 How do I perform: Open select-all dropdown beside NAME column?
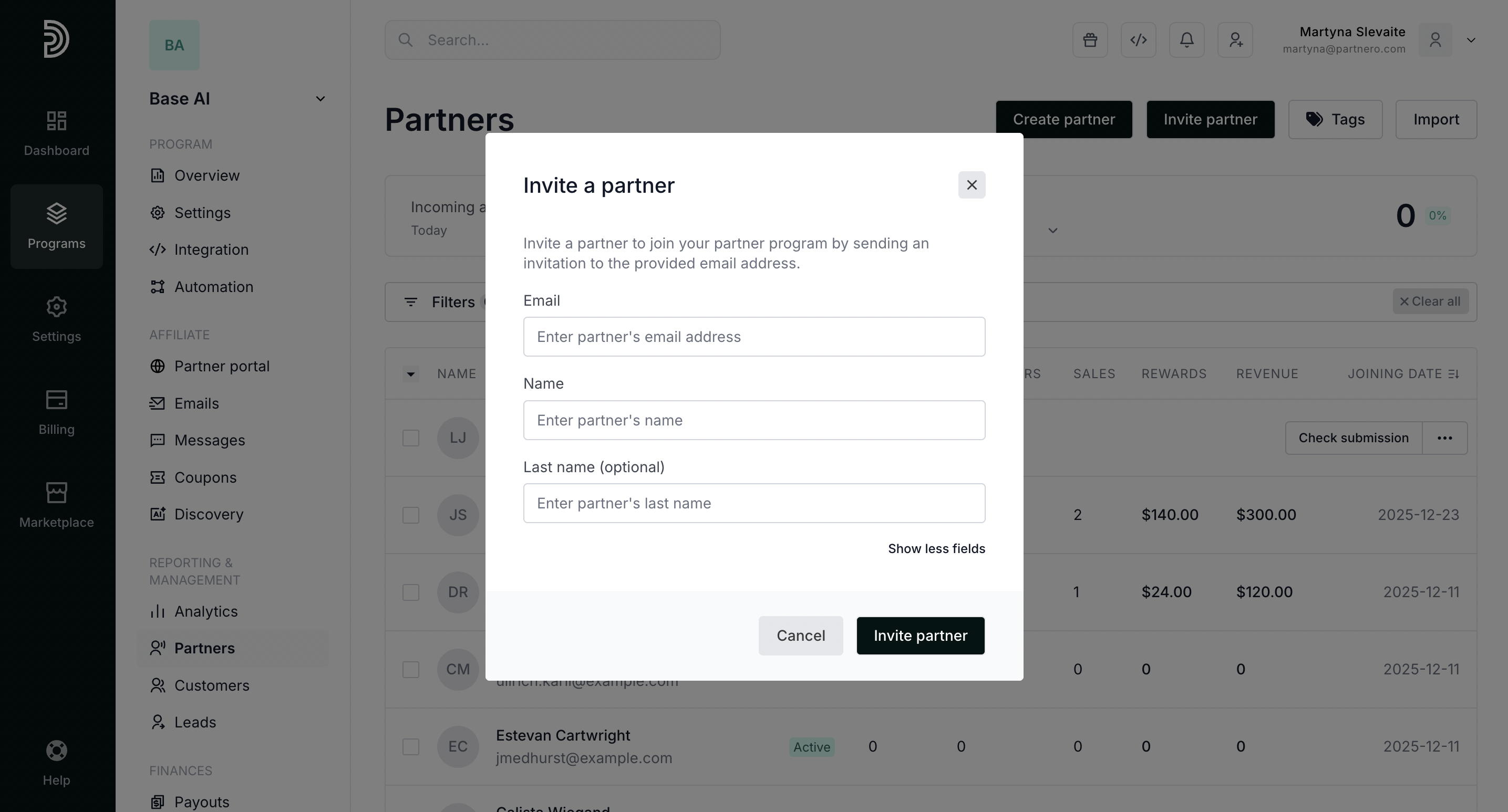pyautogui.click(x=410, y=374)
